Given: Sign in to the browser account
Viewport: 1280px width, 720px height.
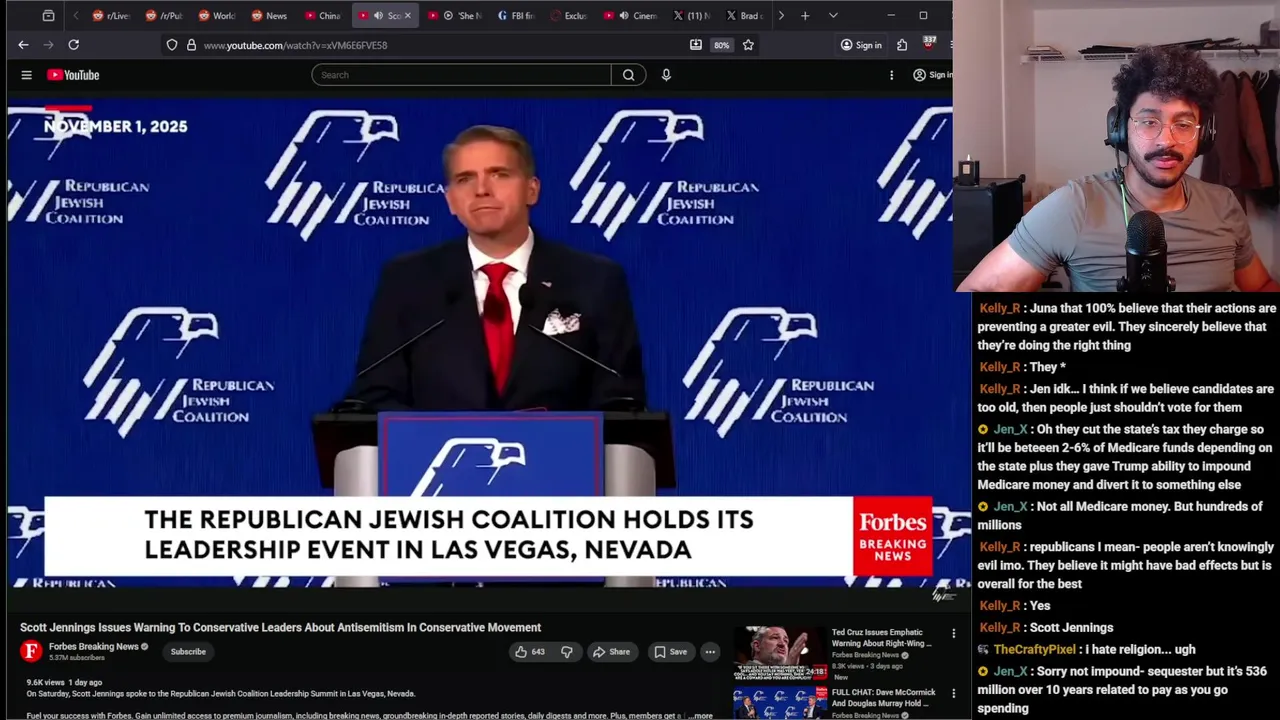Looking at the screenshot, I should (861, 45).
